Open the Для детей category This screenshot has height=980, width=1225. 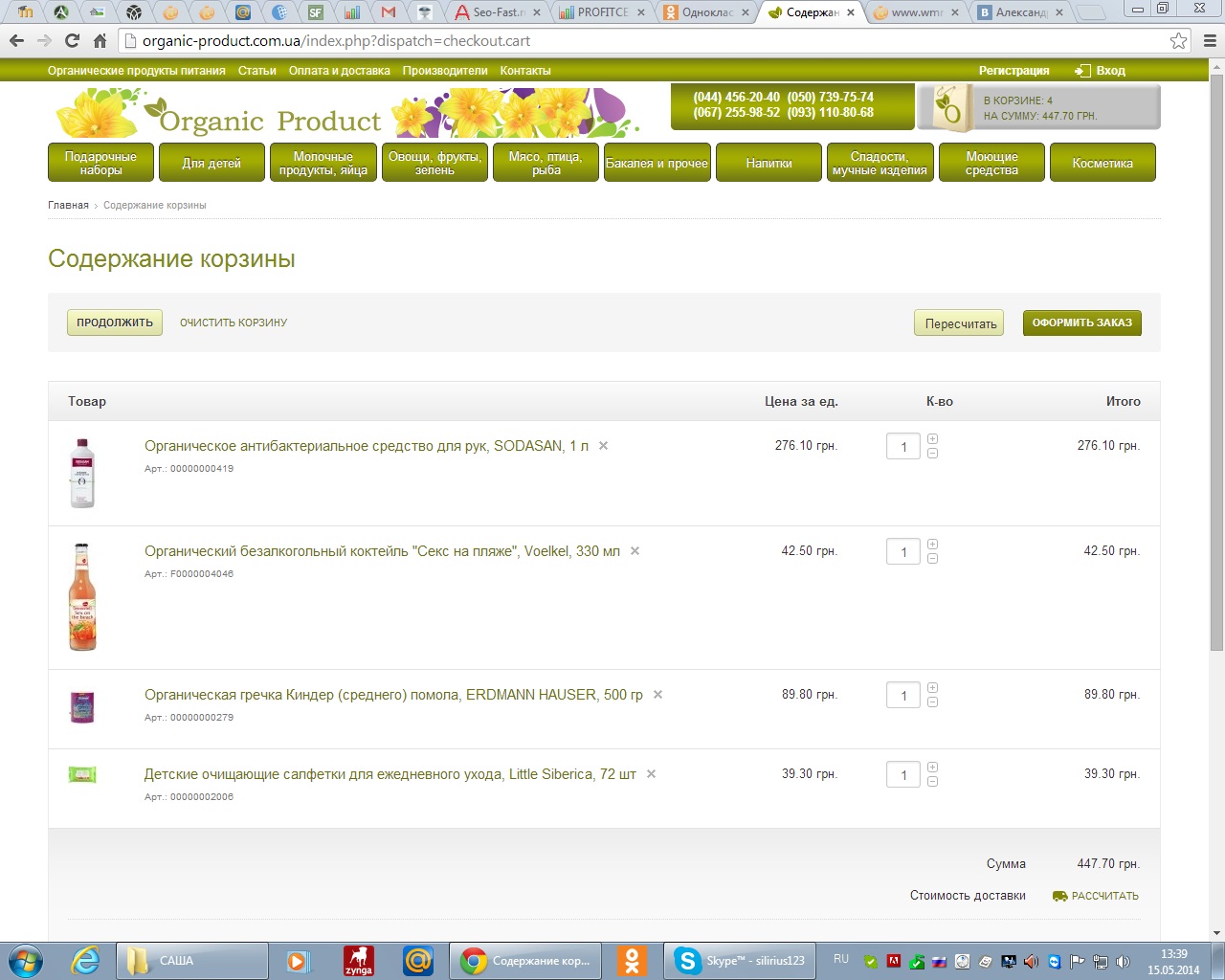(212, 163)
